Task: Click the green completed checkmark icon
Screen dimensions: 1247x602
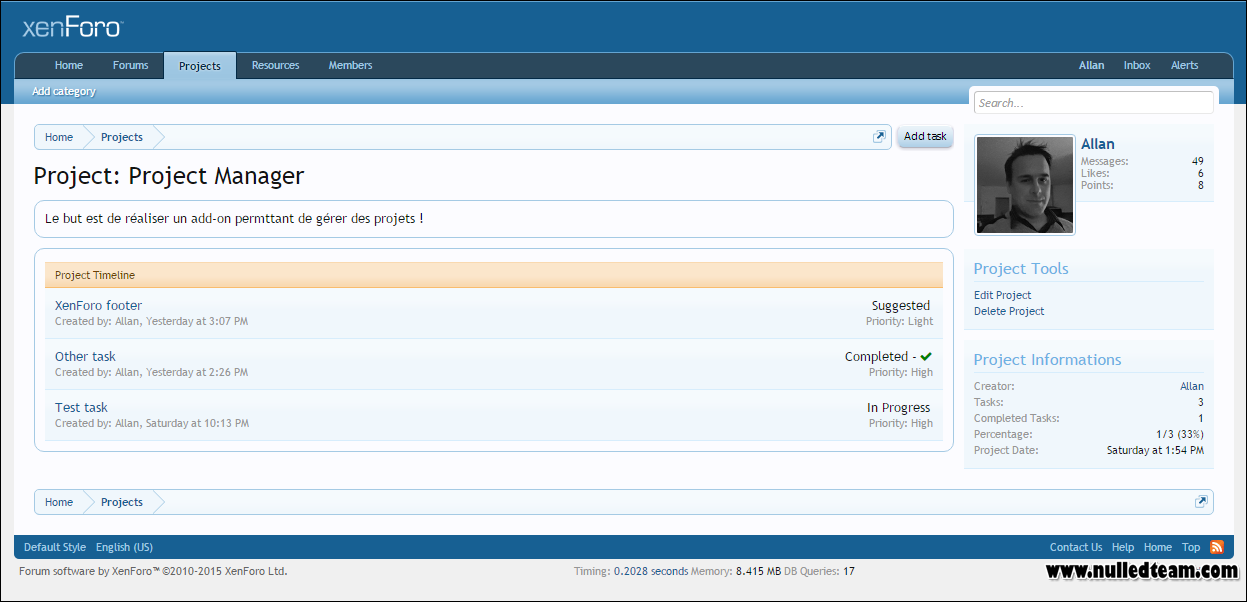Action: [x=926, y=356]
